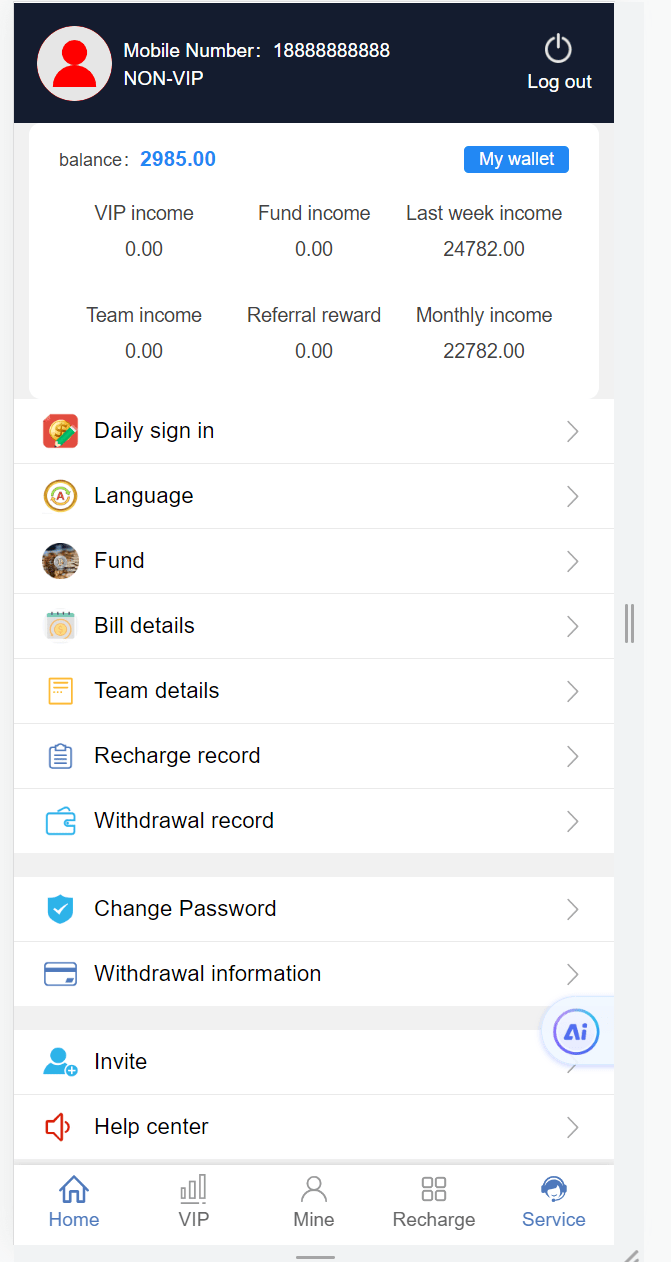This screenshot has width=671, height=1262.
Task: Select the Language globe icon
Action: click(x=60, y=496)
